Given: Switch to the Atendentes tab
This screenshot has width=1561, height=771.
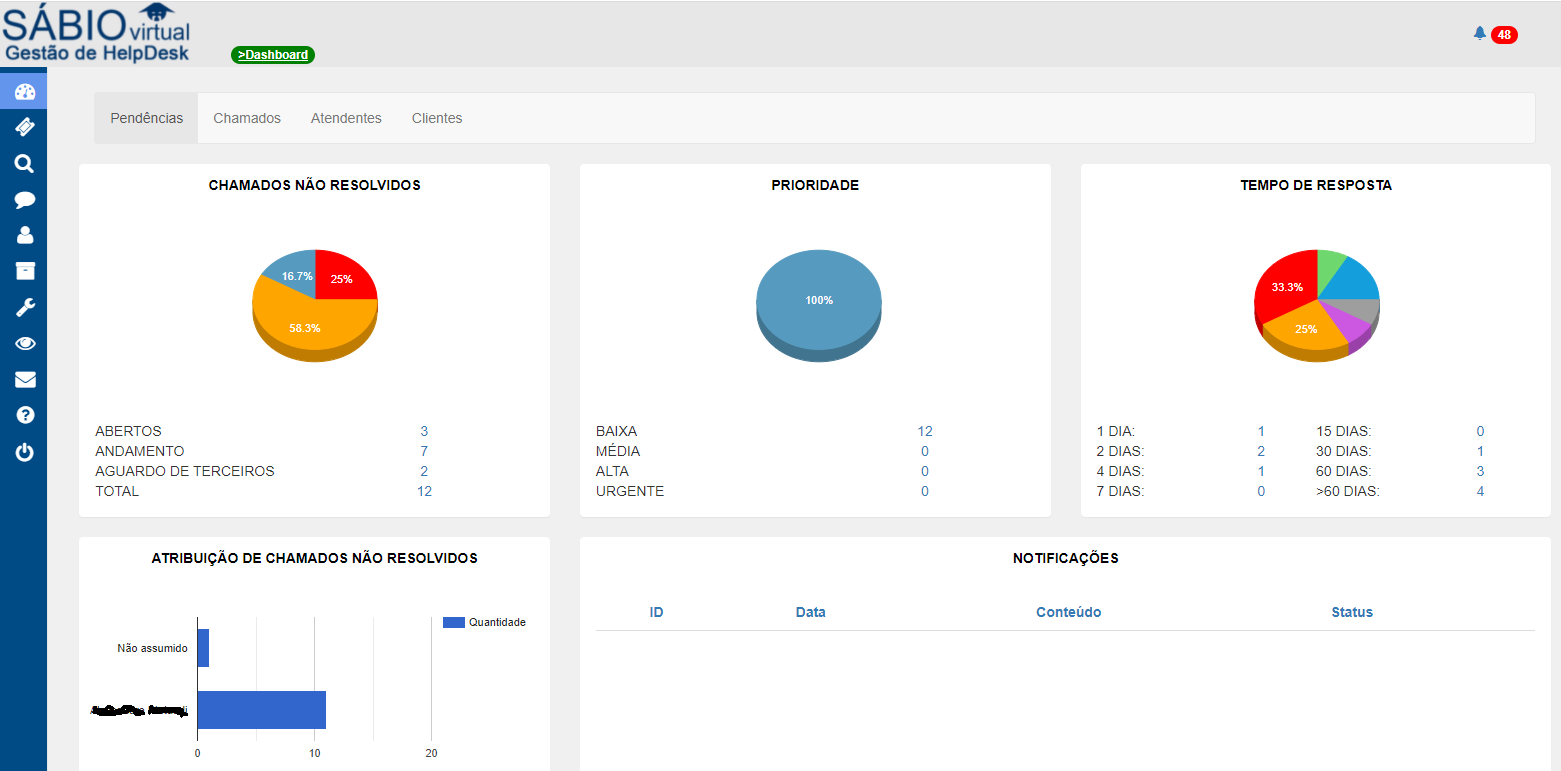Looking at the screenshot, I should 346,117.
